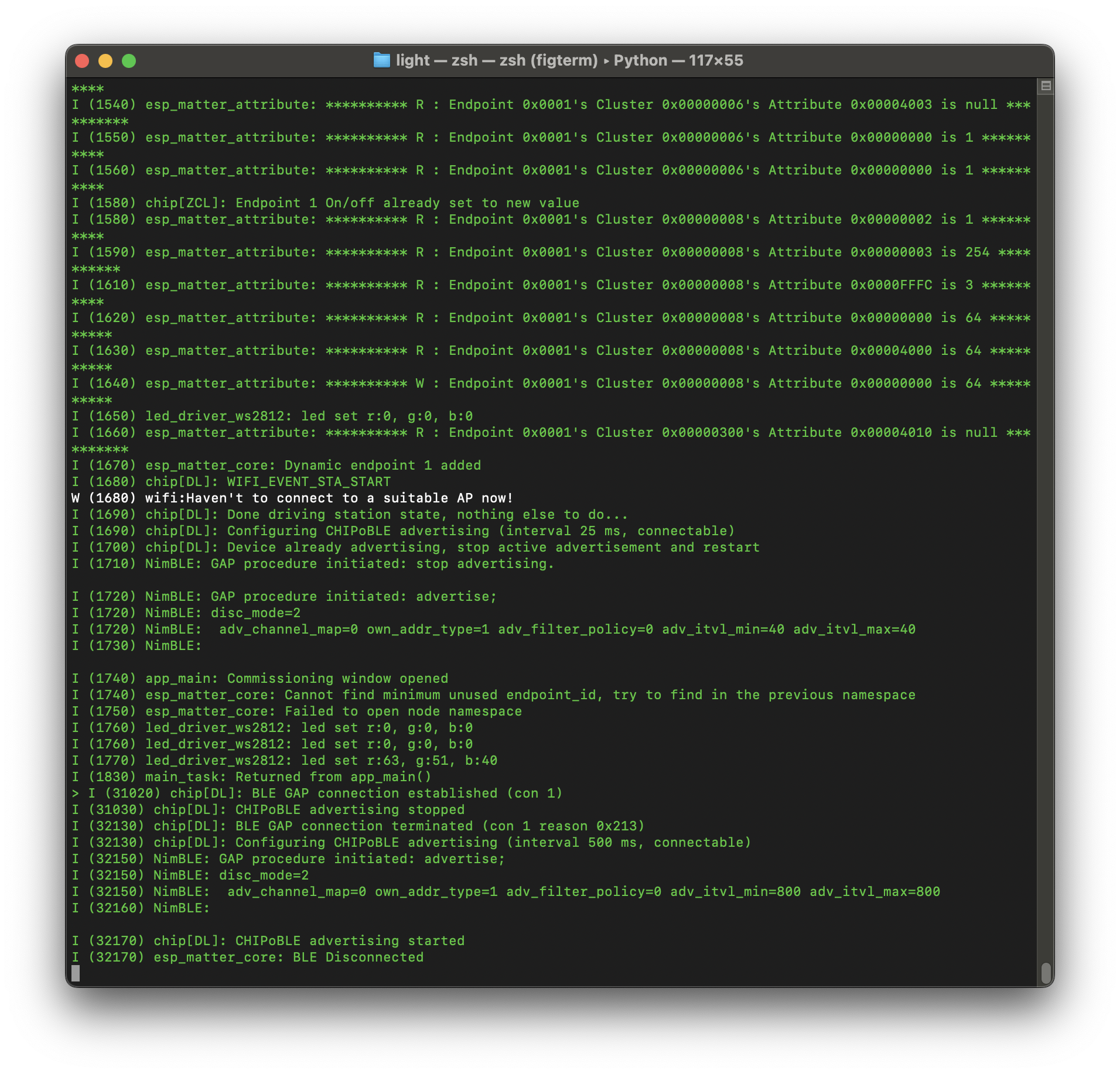Click the (1660) line 'Cluster 0x00000300's Attribute 0x00004010'
Screen dimensions: 1120x1074
(551, 432)
